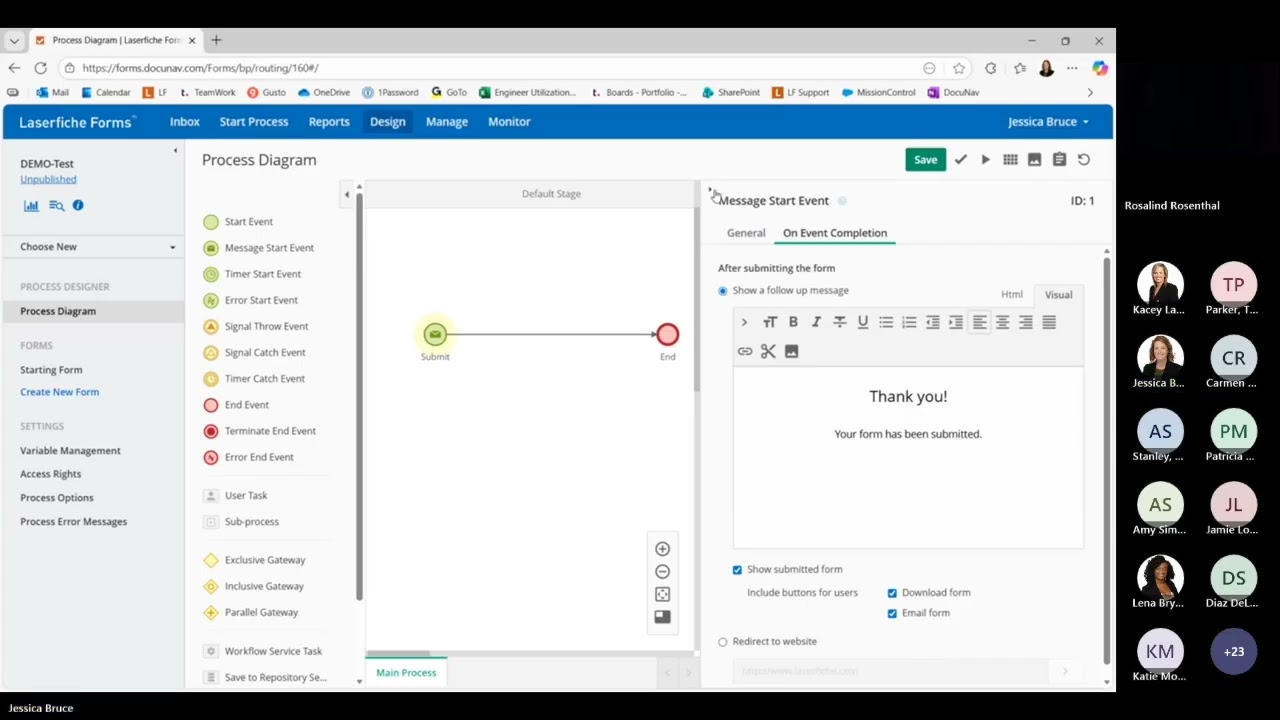Open the Choose New dropdown
Image resolution: width=1280 pixels, height=720 pixels.
tap(98, 247)
